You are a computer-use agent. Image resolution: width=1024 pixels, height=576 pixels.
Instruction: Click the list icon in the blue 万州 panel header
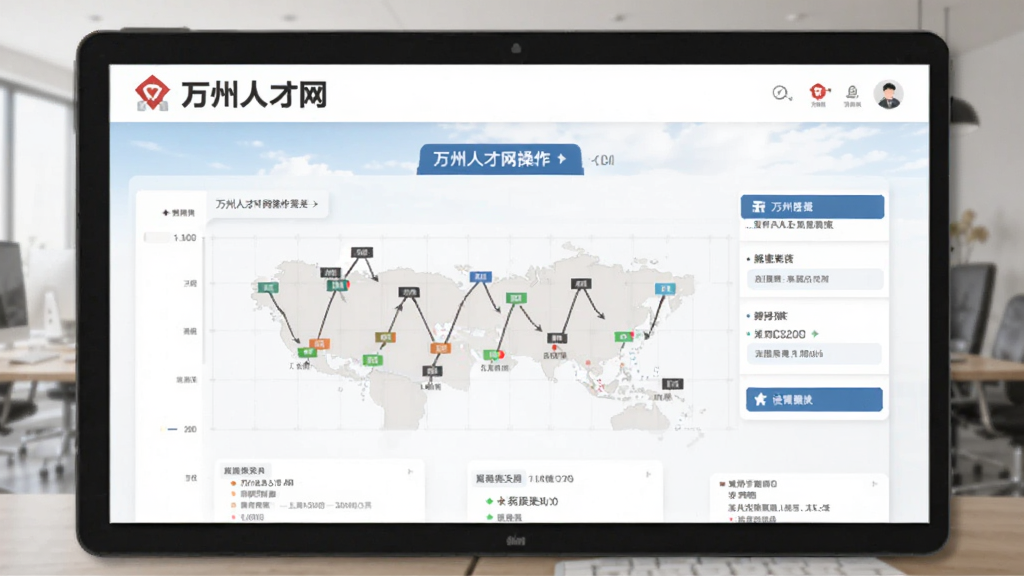(758, 207)
